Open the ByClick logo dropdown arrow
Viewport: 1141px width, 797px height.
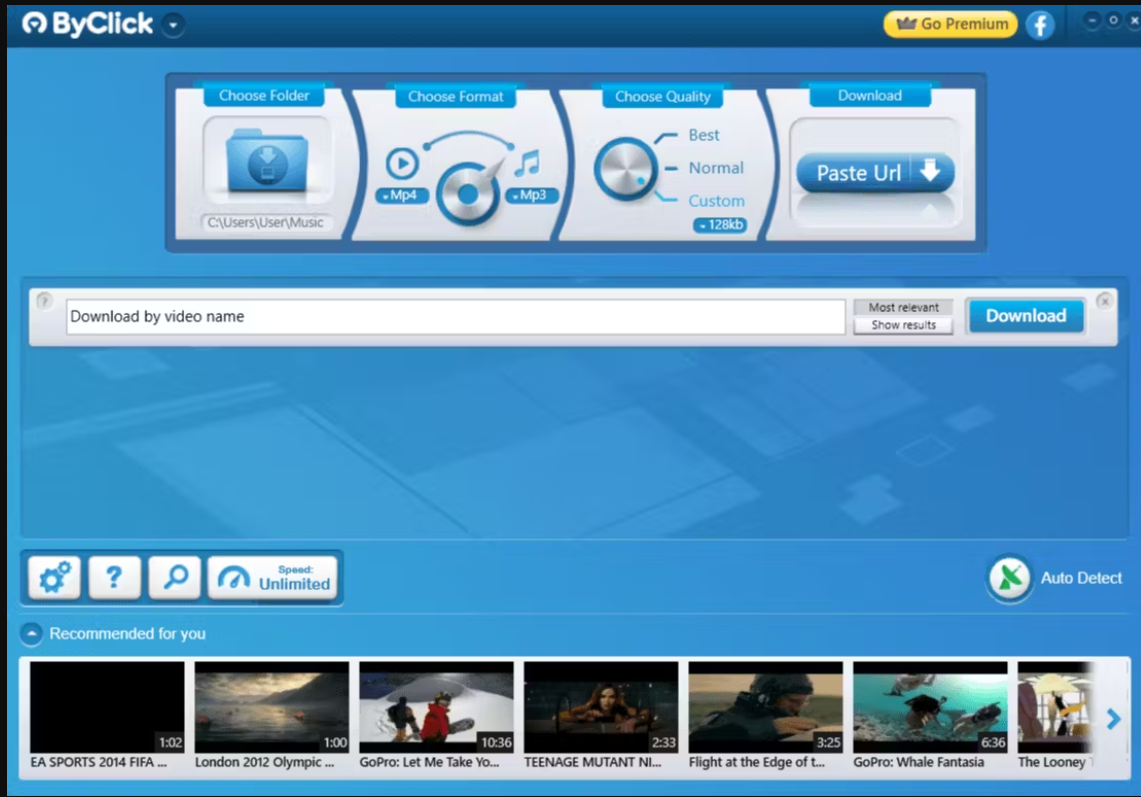pyautogui.click(x=173, y=25)
